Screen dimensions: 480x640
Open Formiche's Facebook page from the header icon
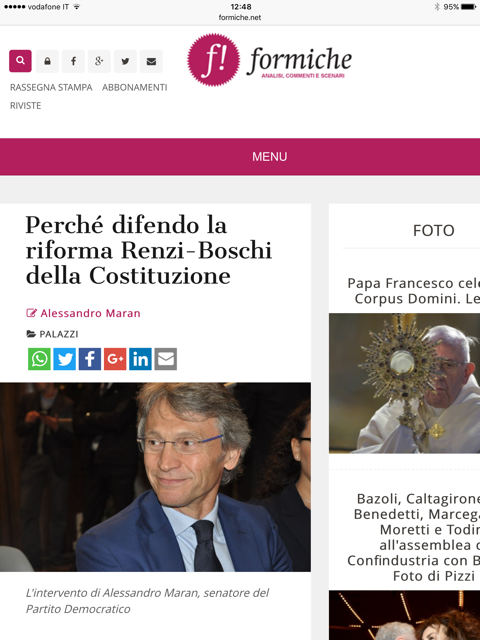click(73, 61)
